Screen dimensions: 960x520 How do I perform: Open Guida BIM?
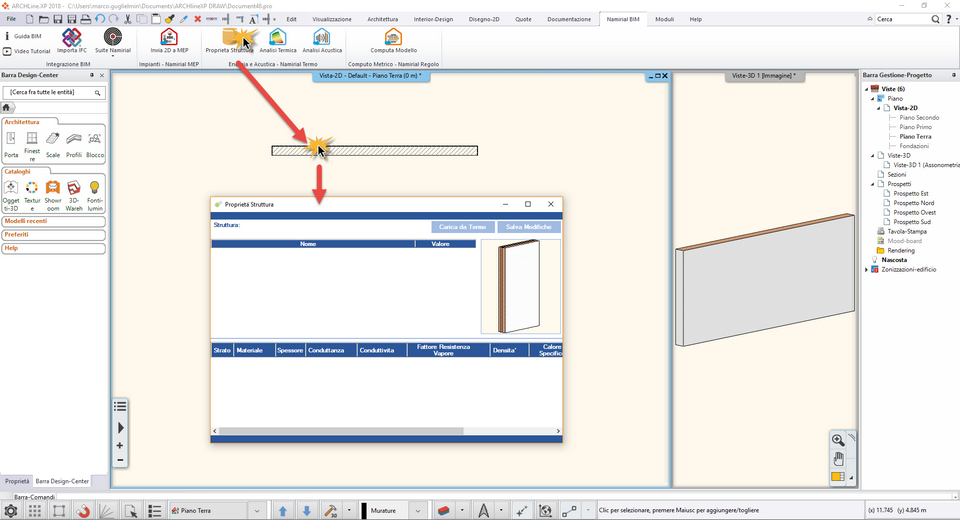tap(23, 36)
